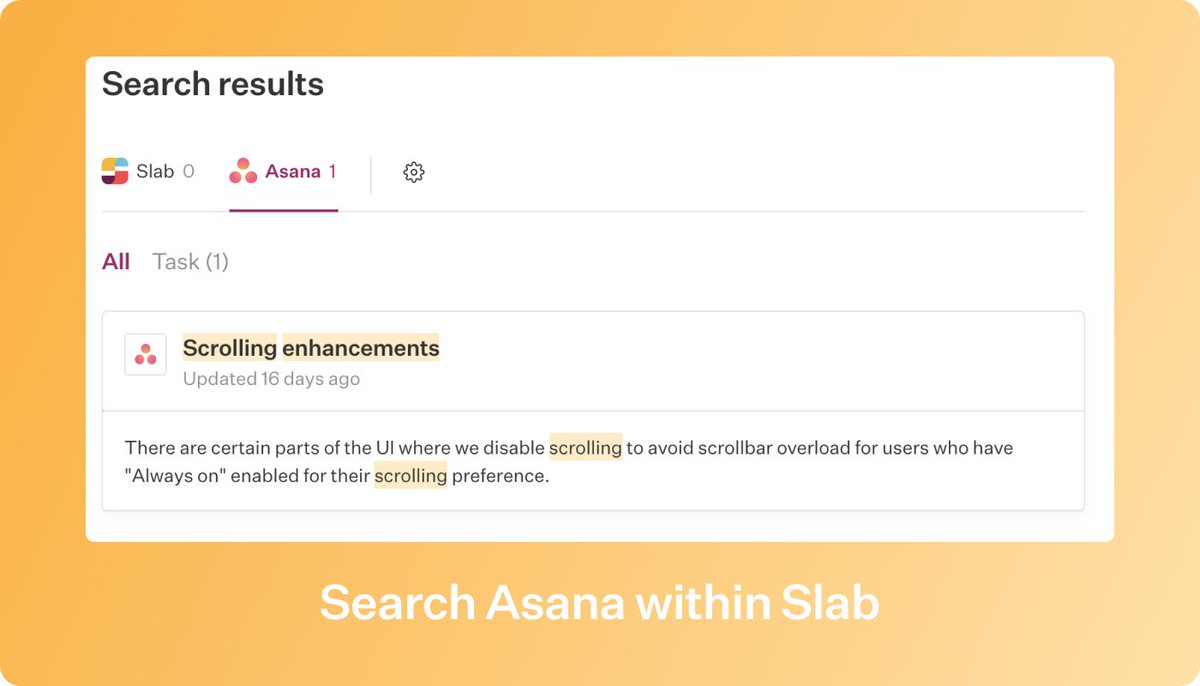1200x686 pixels.
Task: Click the Search Asana within Slab caption
Action: (599, 603)
